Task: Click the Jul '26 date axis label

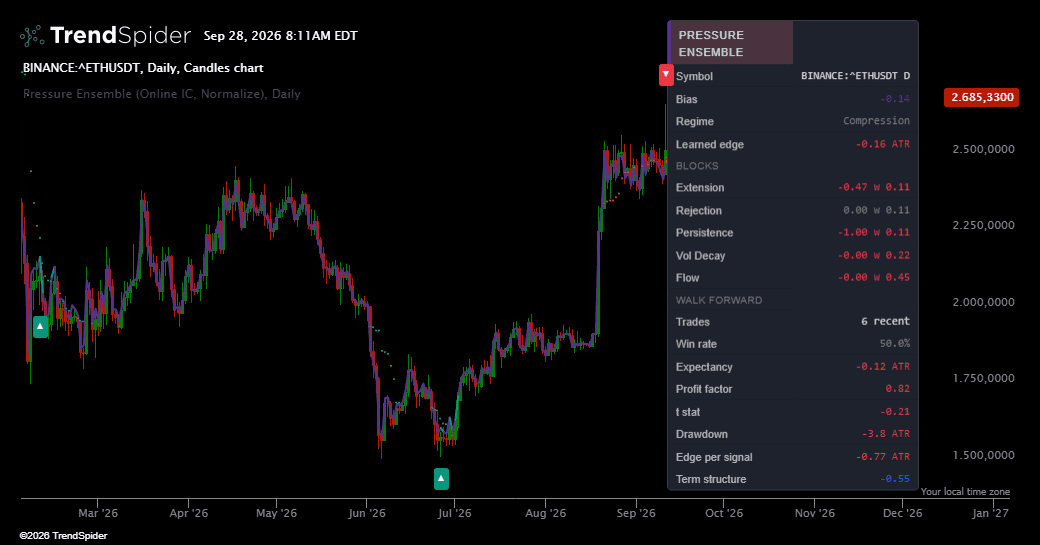Action: pos(454,513)
